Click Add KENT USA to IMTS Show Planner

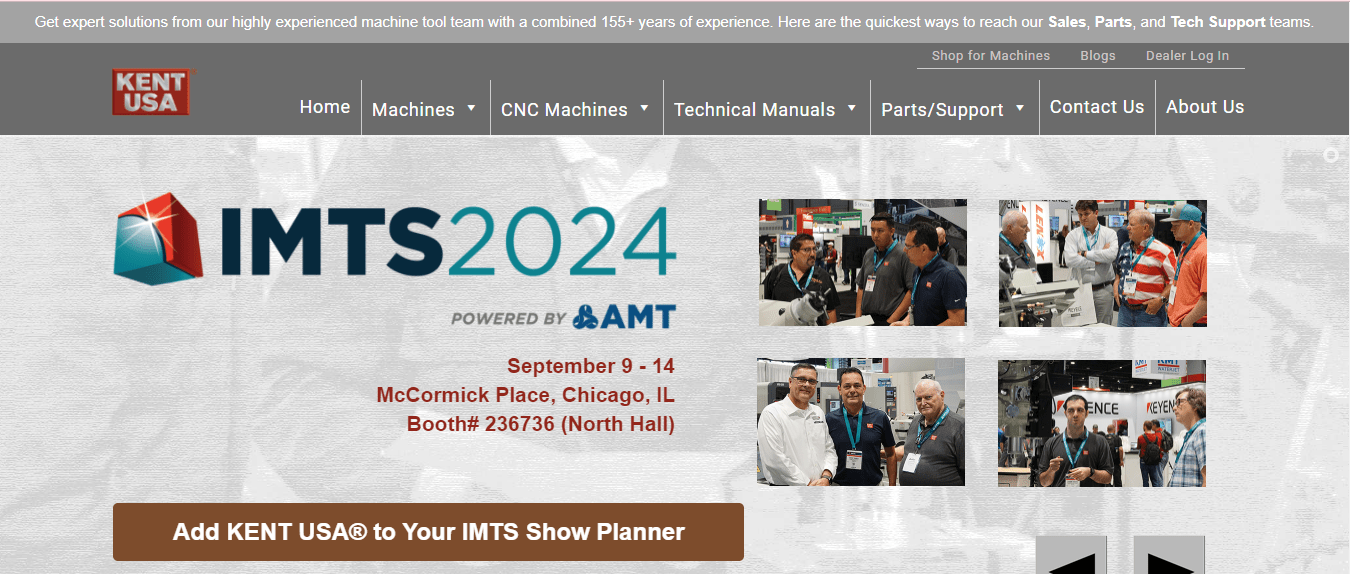click(428, 532)
